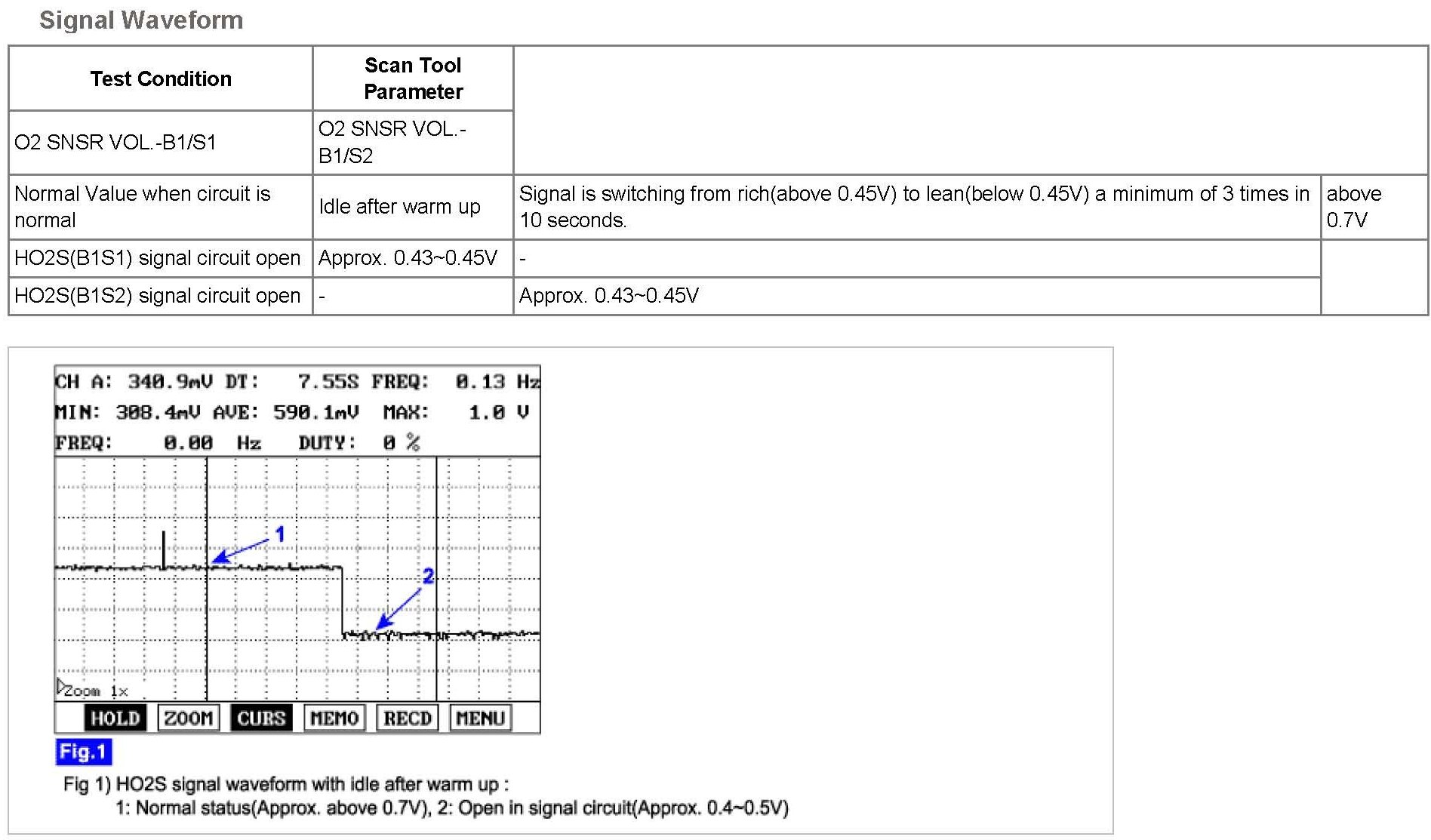Click the Signal Waveform heading

(141, 20)
